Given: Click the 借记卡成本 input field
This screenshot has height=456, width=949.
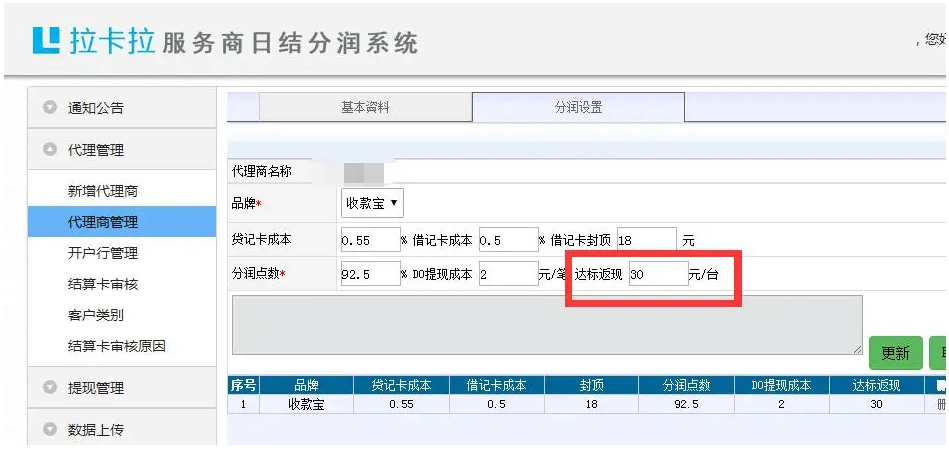Looking at the screenshot, I should click(x=508, y=240).
